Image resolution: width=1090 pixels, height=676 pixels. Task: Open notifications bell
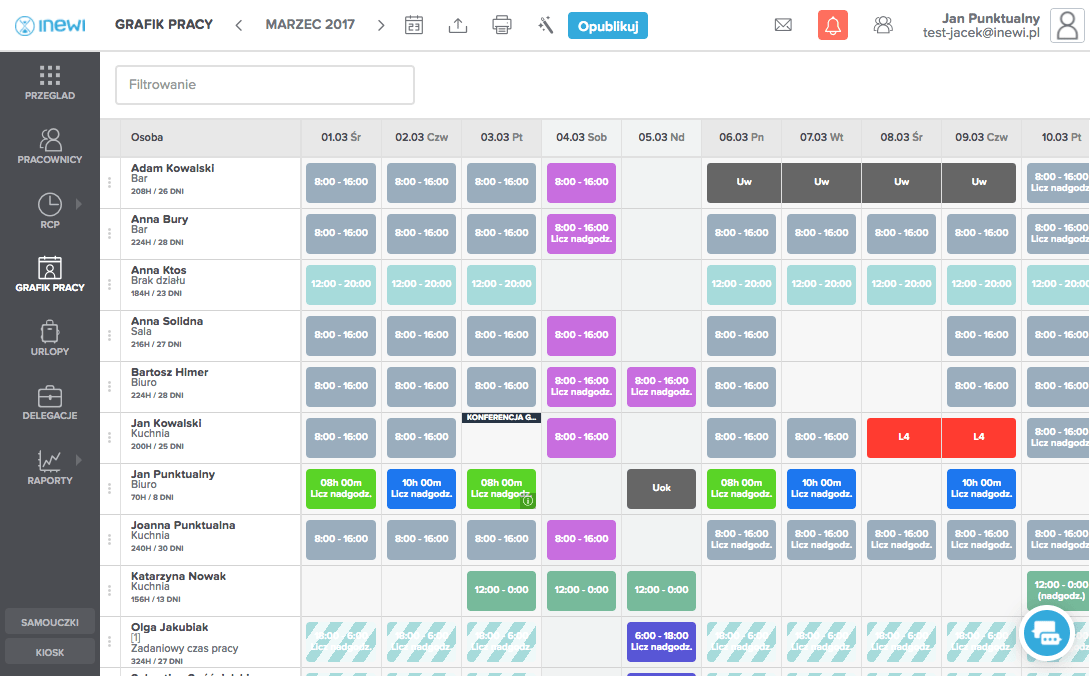(x=832, y=25)
